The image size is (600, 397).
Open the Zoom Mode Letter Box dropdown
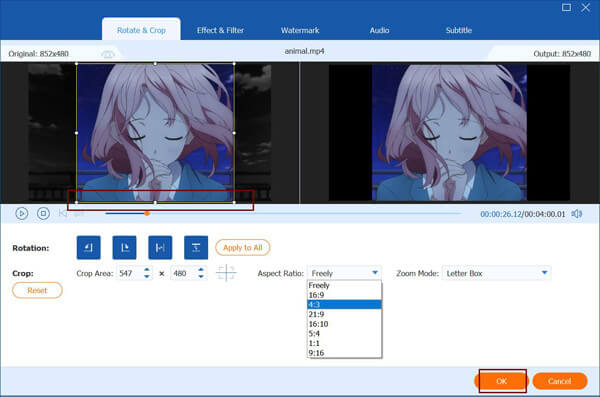(x=496, y=273)
